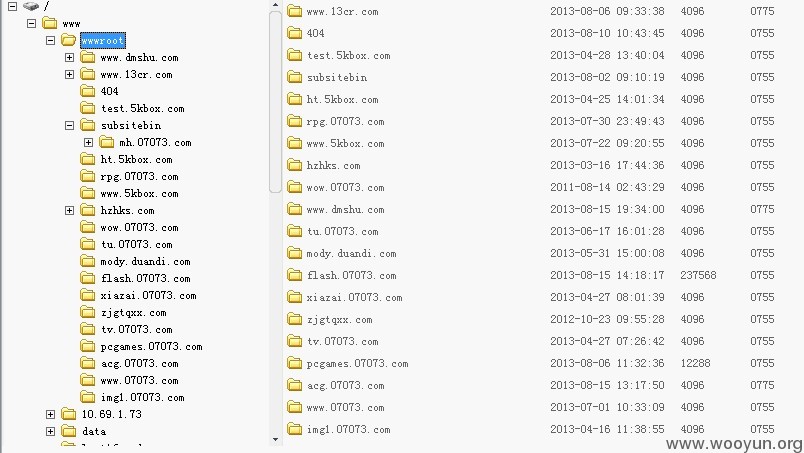Image resolution: width=804 pixels, height=453 pixels.
Task: Expand the mh.07073.com subfolder
Action: point(88,142)
